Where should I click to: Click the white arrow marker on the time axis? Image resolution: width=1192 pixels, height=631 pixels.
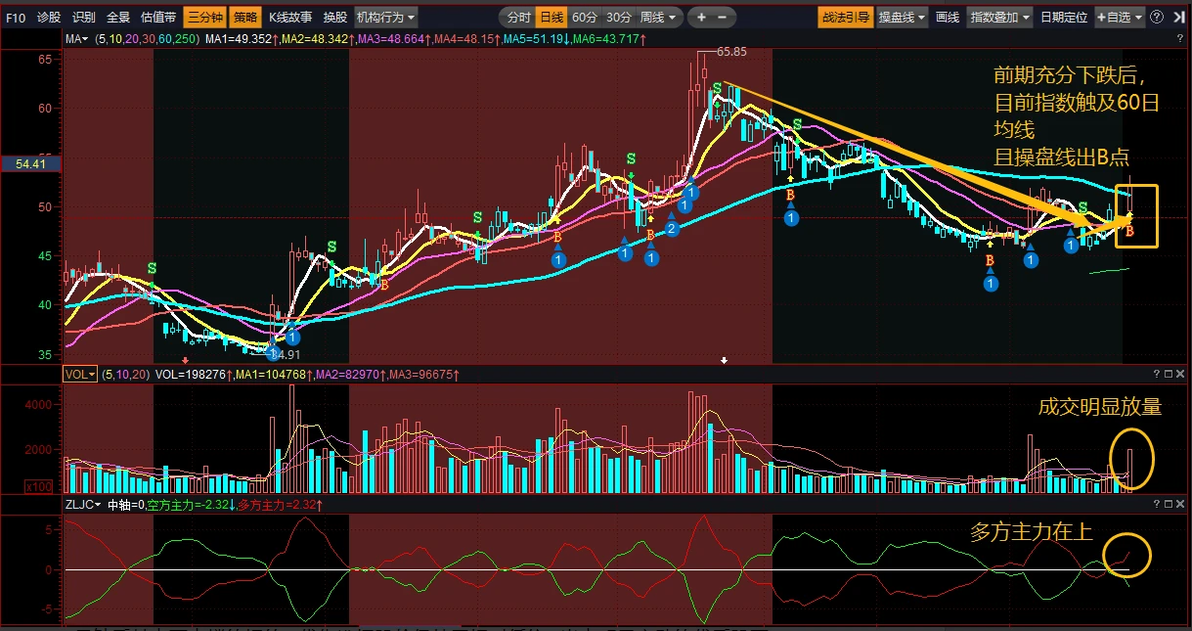pos(724,360)
